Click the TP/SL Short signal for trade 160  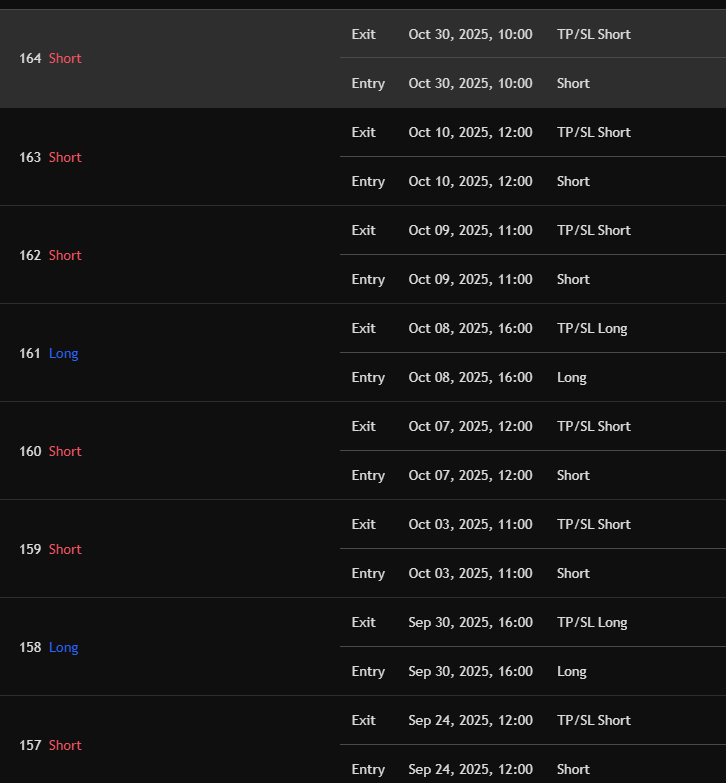(x=594, y=426)
